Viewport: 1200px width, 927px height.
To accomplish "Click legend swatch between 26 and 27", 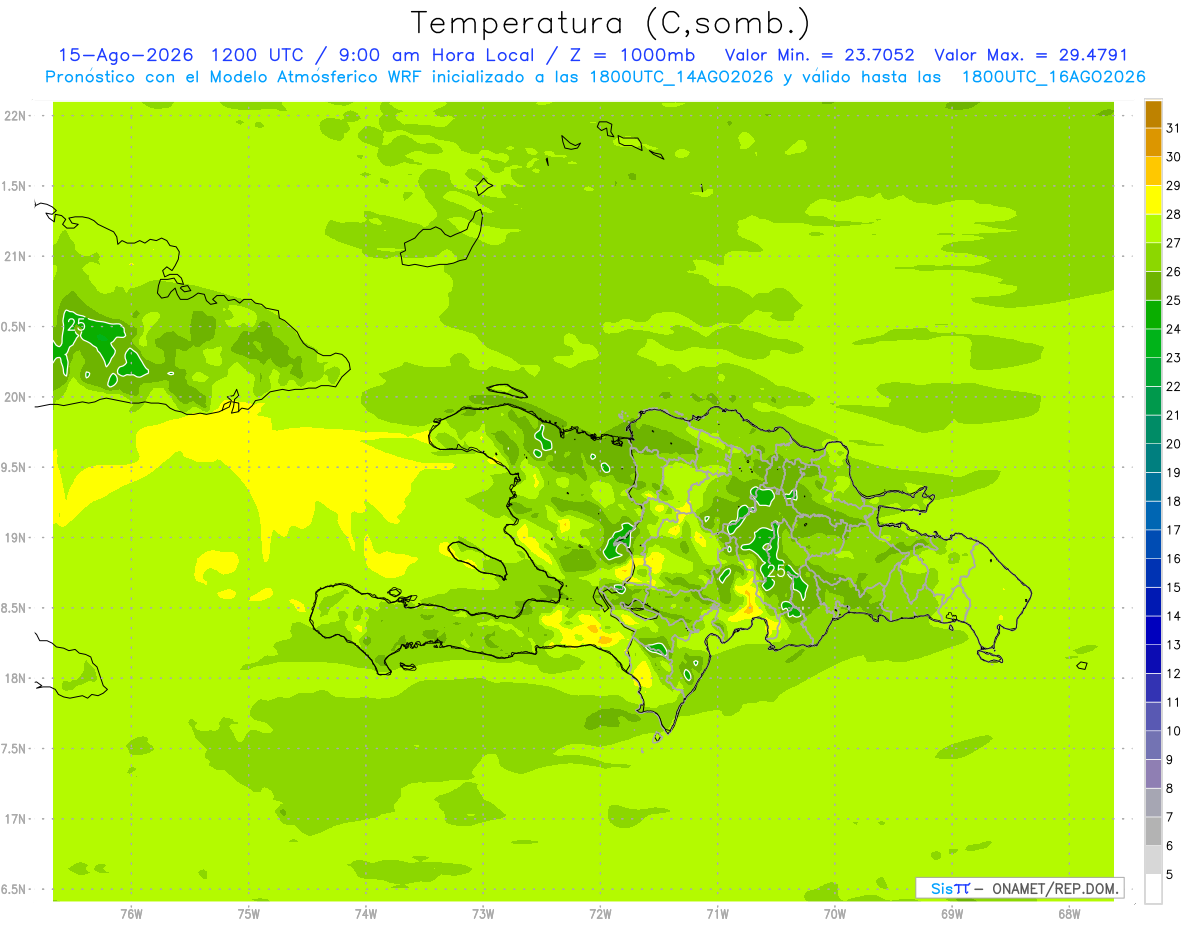I will (1153, 257).
